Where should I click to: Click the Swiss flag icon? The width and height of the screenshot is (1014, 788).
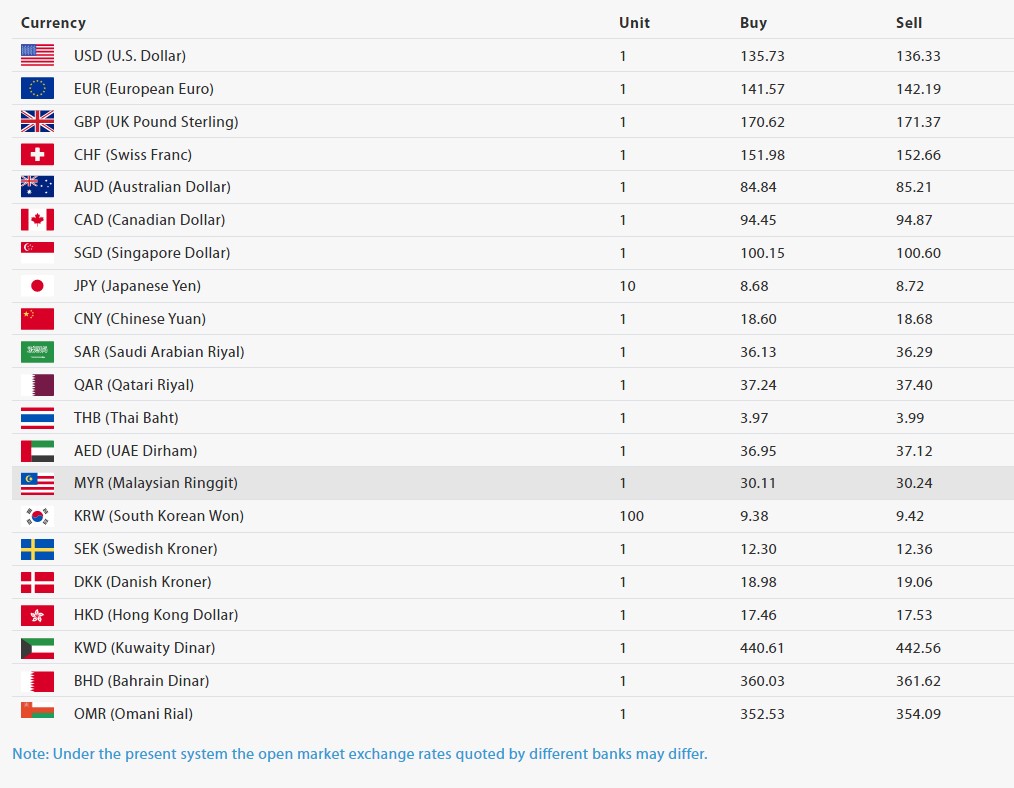[x=37, y=155]
